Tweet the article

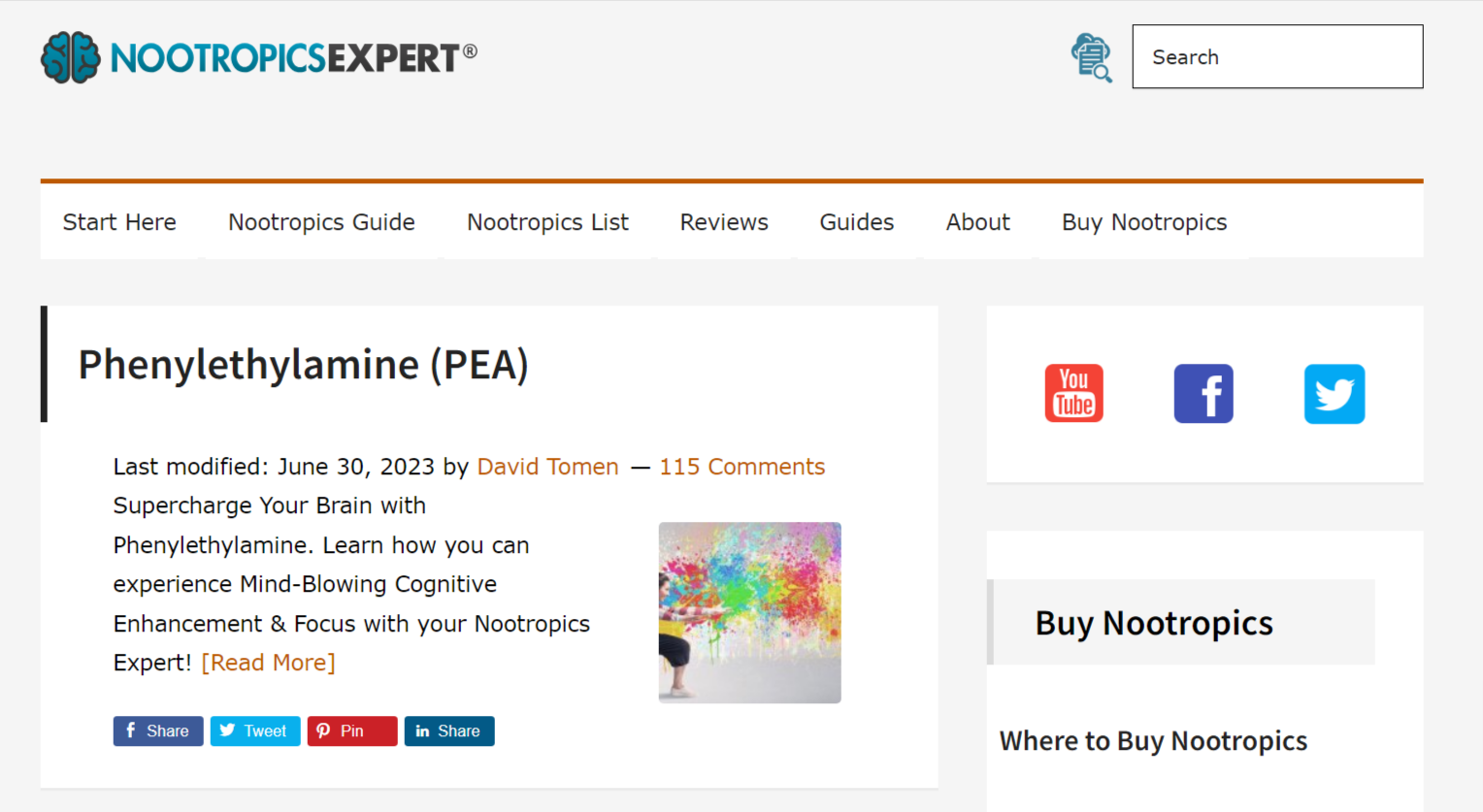tap(255, 731)
